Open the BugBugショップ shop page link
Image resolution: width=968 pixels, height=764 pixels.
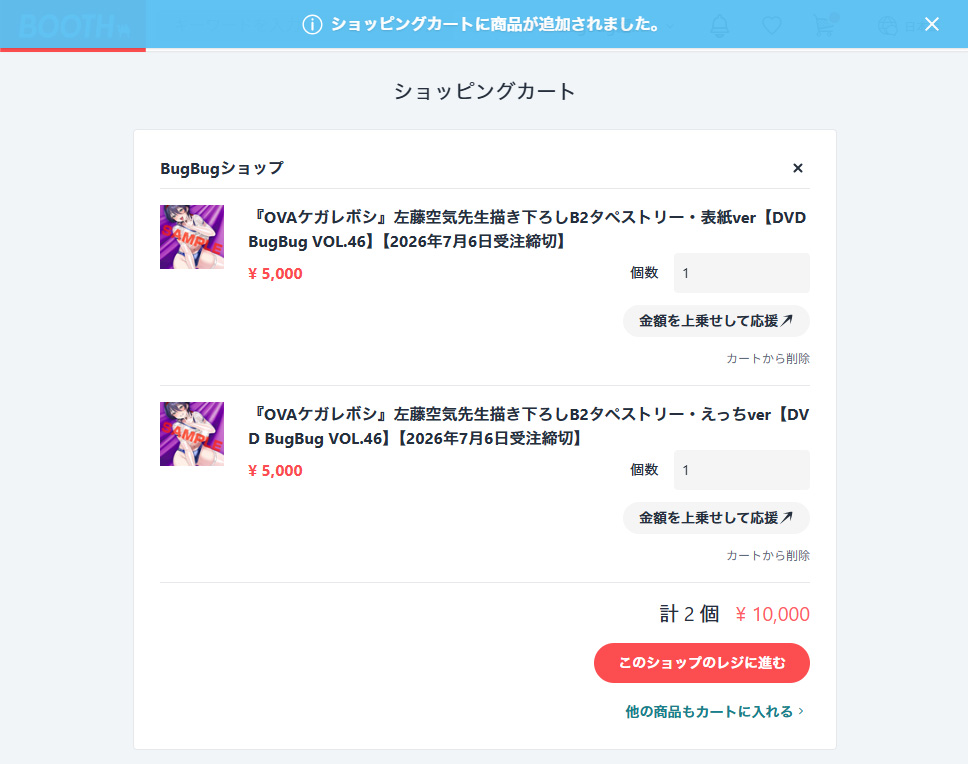(221, 168)
